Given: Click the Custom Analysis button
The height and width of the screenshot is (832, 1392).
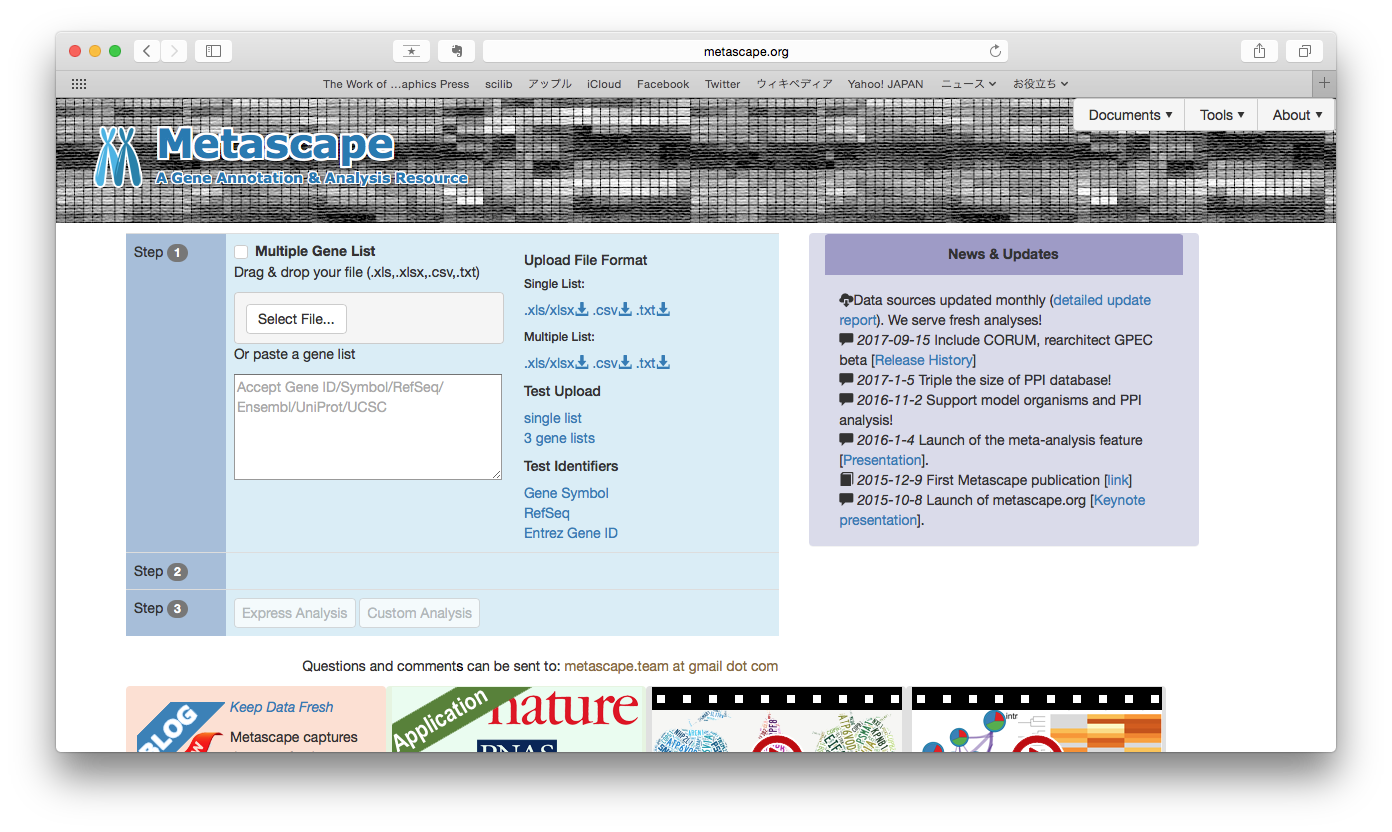Looking at the screenshot, I should coord(419,613).
